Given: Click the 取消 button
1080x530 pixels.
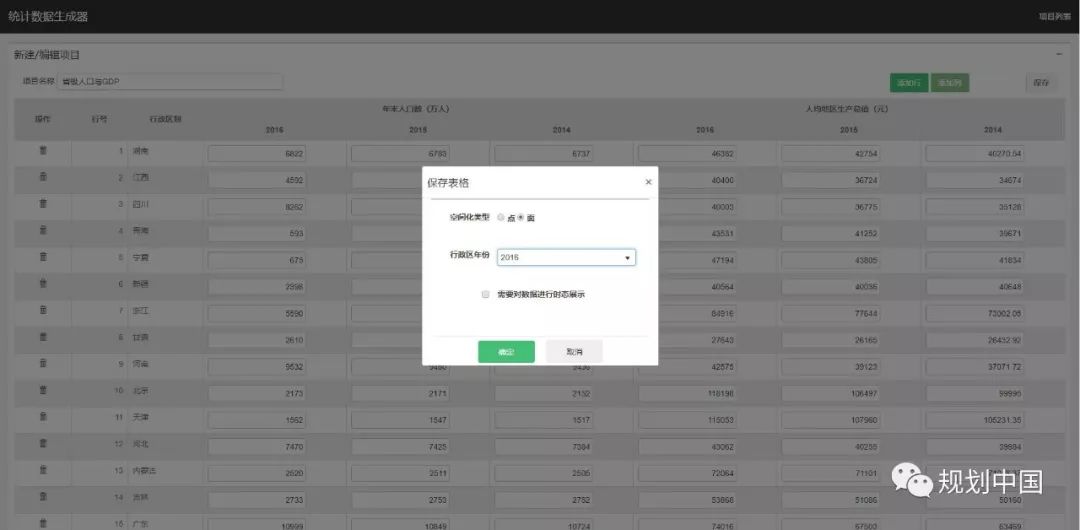Looking at the screenshot, I should click(x=574, y=352).
